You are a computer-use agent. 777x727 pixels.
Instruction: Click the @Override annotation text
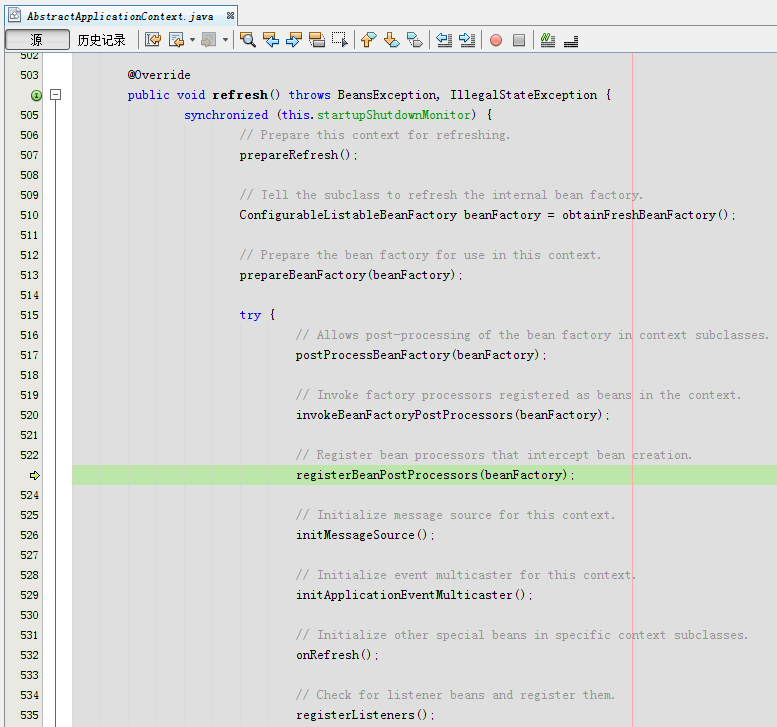[159, 75]
